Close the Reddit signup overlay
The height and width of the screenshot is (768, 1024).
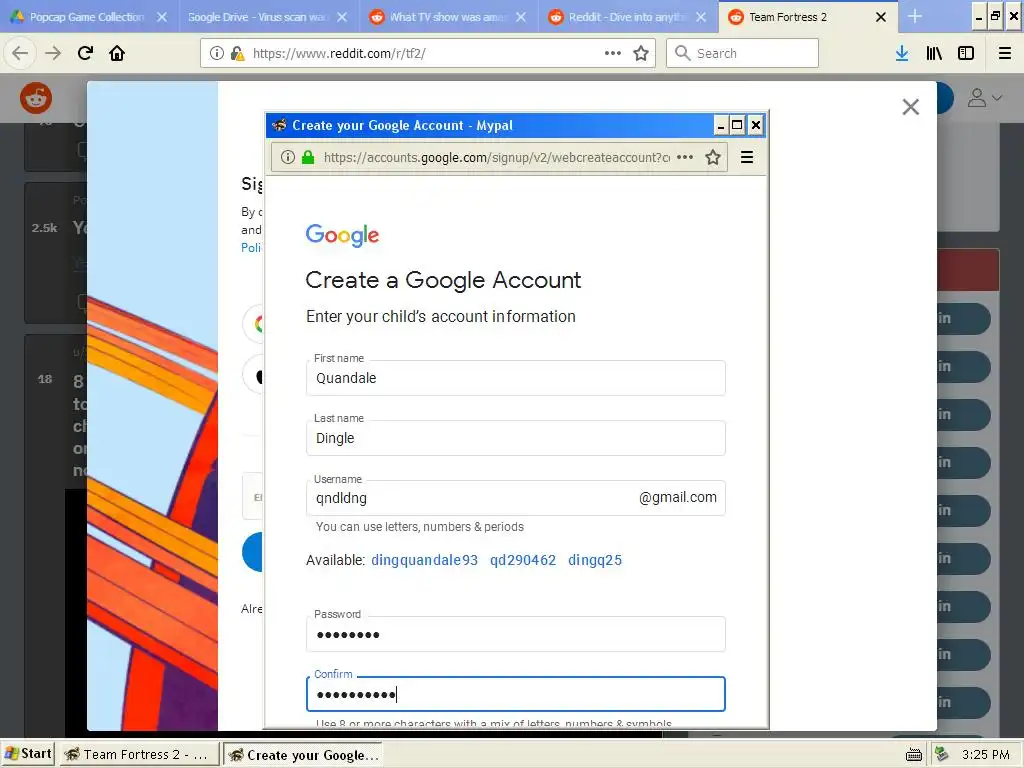pos(910,106)
